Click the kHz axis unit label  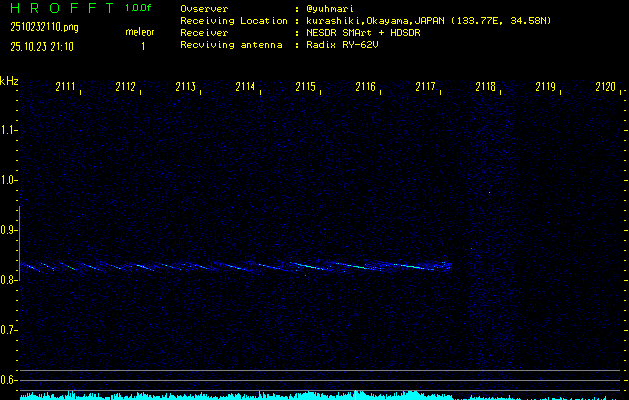[x=10, y=81]
